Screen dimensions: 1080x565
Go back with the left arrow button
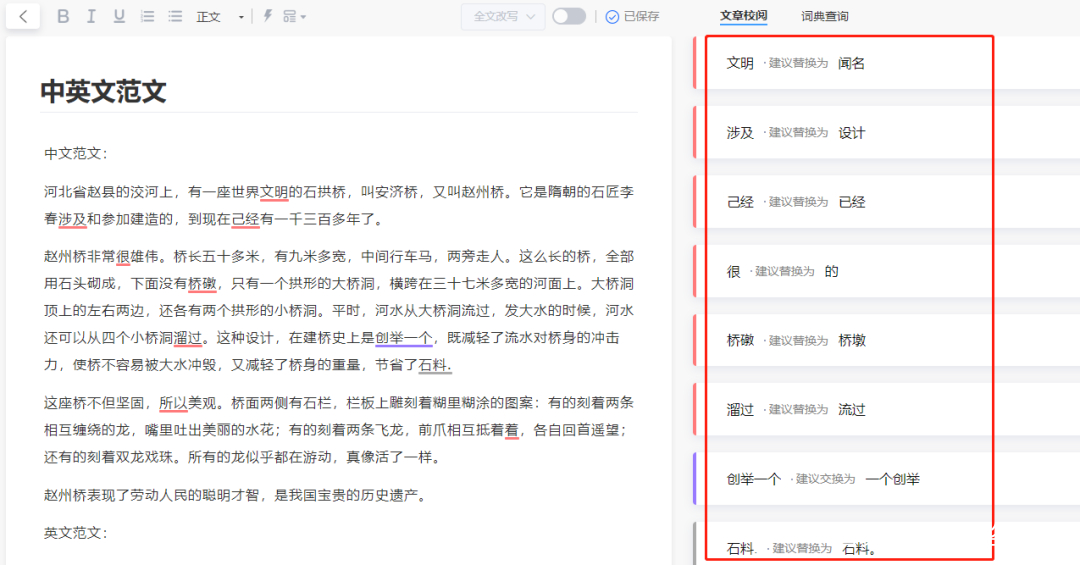click(x=23, y=17)
